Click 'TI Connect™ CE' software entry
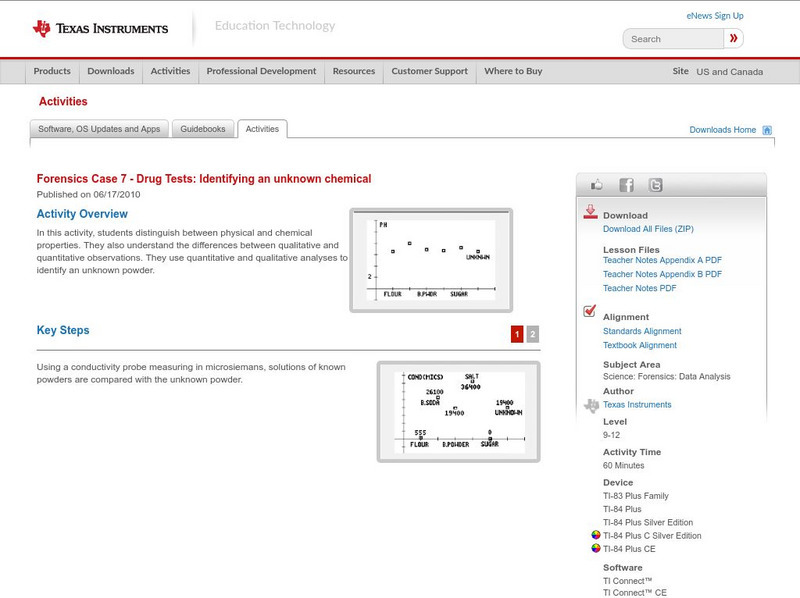Screen dimensions: 800x598 (x=635, y=593)
